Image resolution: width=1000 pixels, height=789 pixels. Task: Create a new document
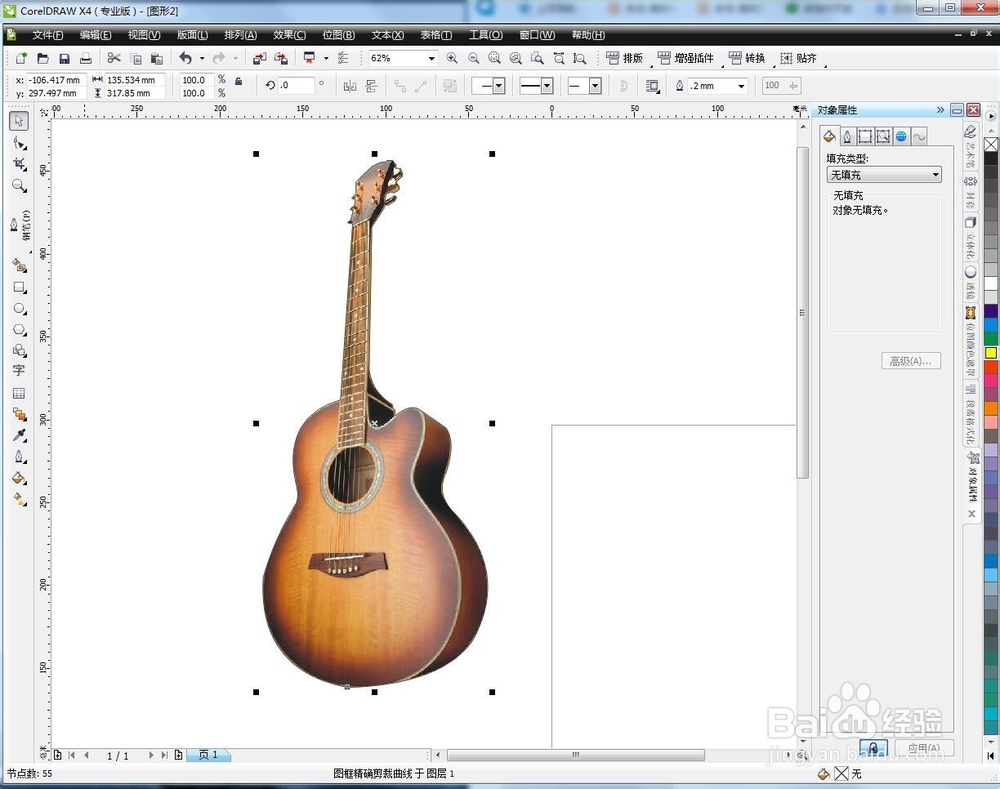tap(21, 58)
